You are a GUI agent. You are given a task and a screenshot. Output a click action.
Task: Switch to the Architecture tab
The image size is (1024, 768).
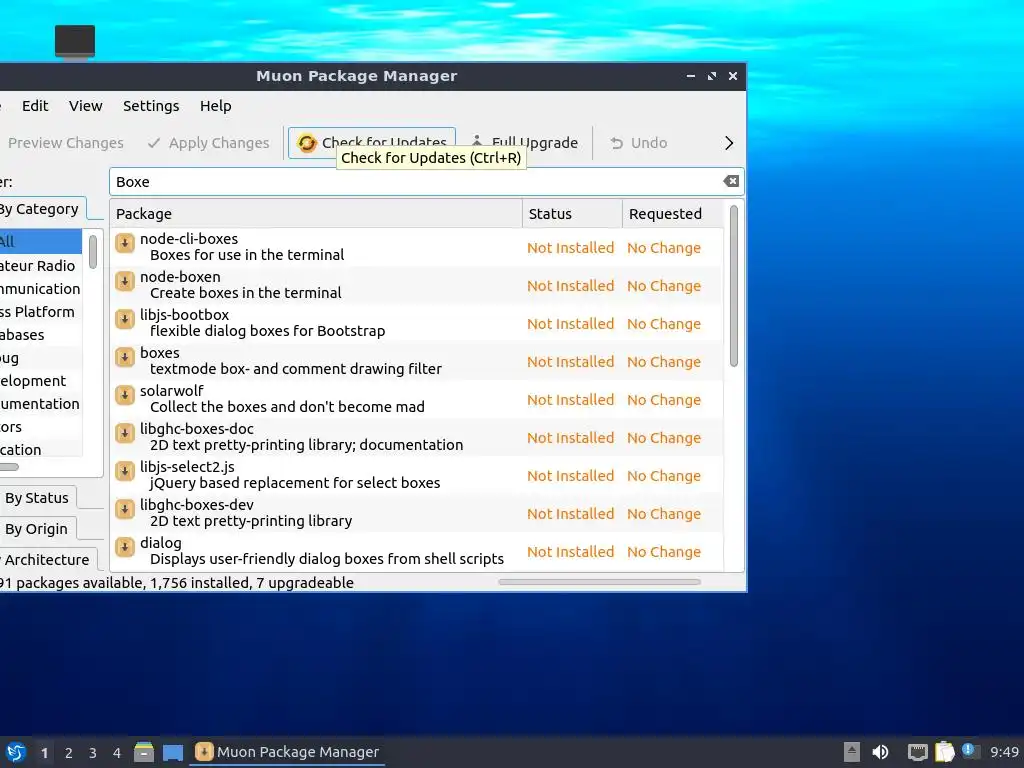[x=47, y=560]
